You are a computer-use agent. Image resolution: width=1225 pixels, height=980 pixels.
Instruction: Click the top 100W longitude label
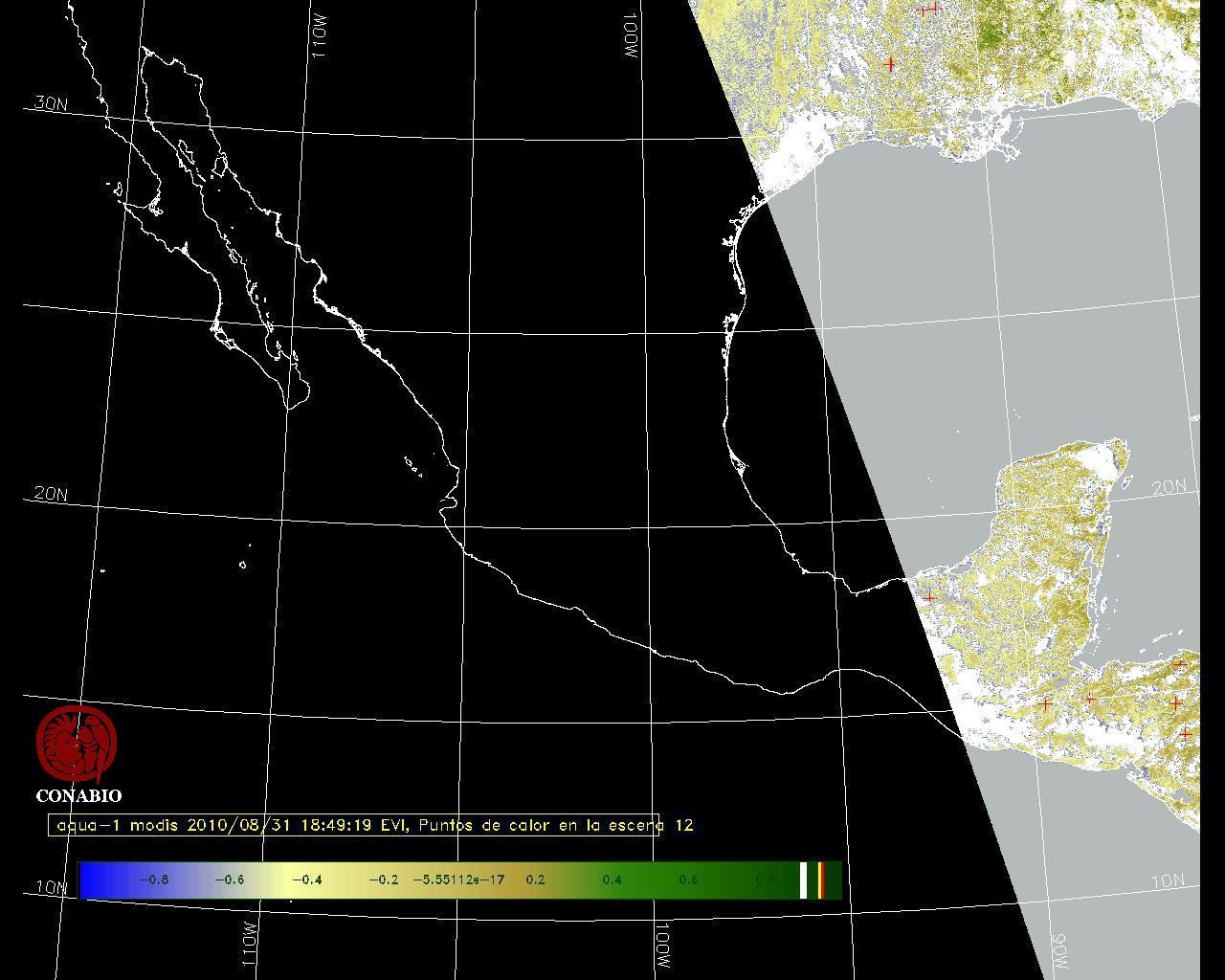630,38
